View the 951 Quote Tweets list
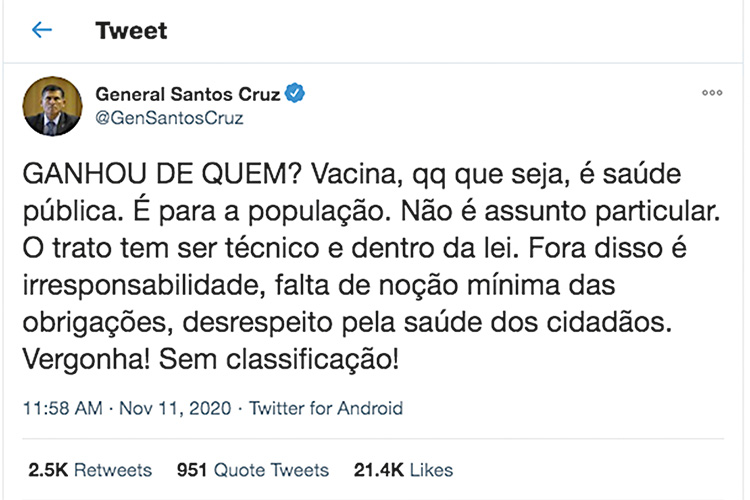 point(253,470)
